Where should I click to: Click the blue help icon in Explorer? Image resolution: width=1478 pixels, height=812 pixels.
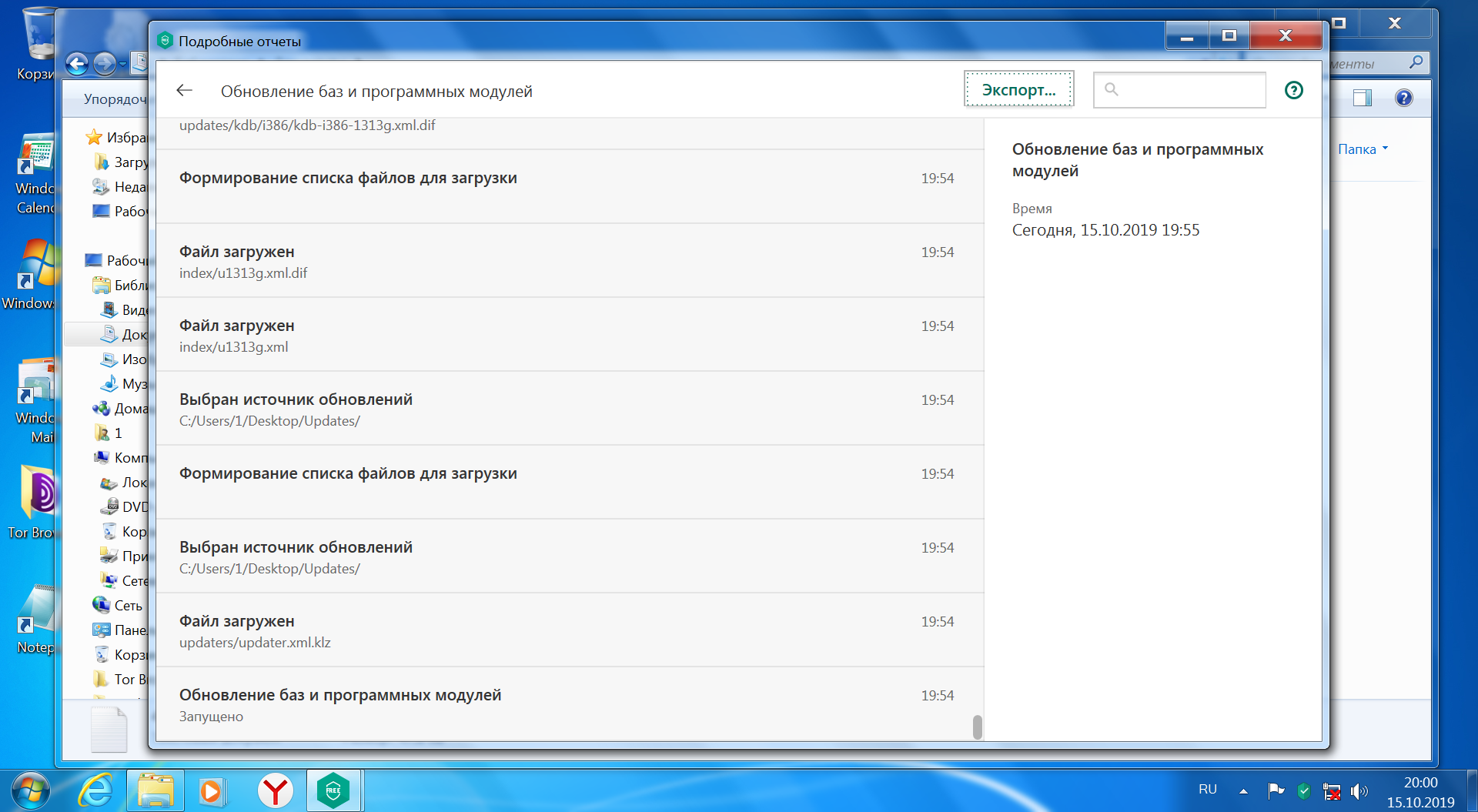1404,98
